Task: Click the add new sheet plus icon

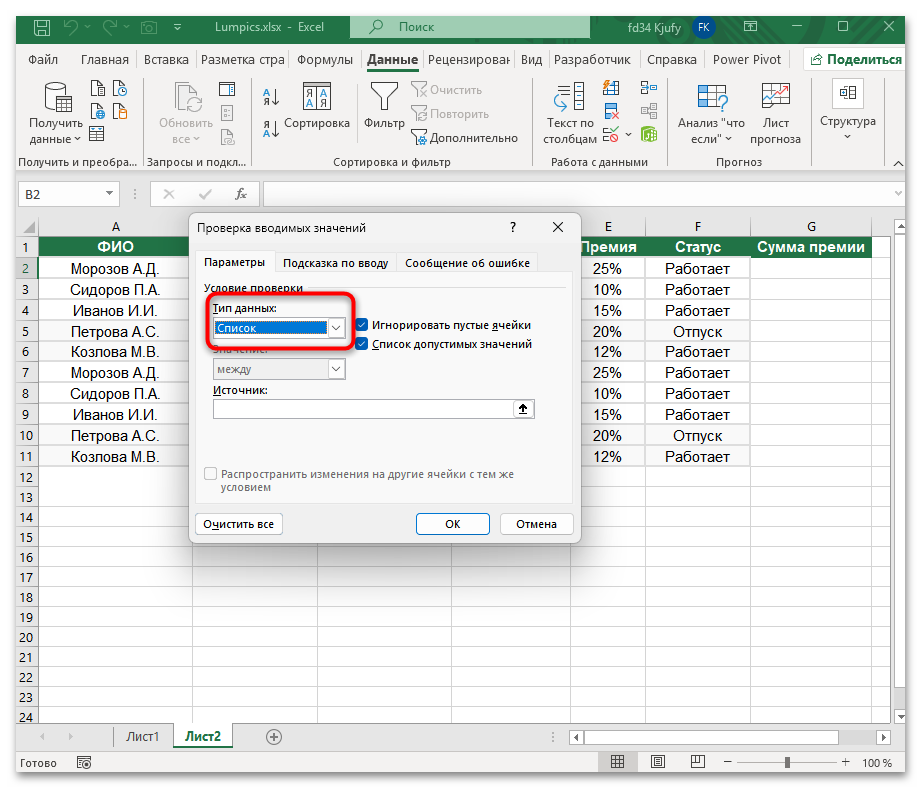Action: coord(273,736)
